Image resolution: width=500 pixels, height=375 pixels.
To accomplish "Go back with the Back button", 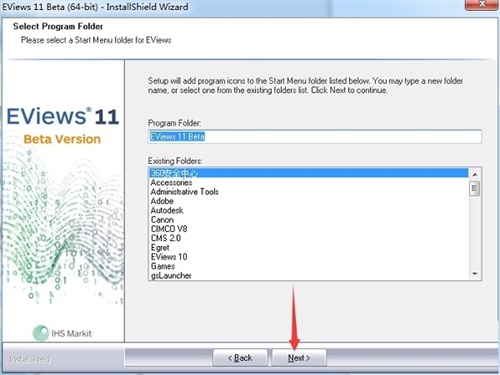I will pyautogui.click(x=240, y=358).
